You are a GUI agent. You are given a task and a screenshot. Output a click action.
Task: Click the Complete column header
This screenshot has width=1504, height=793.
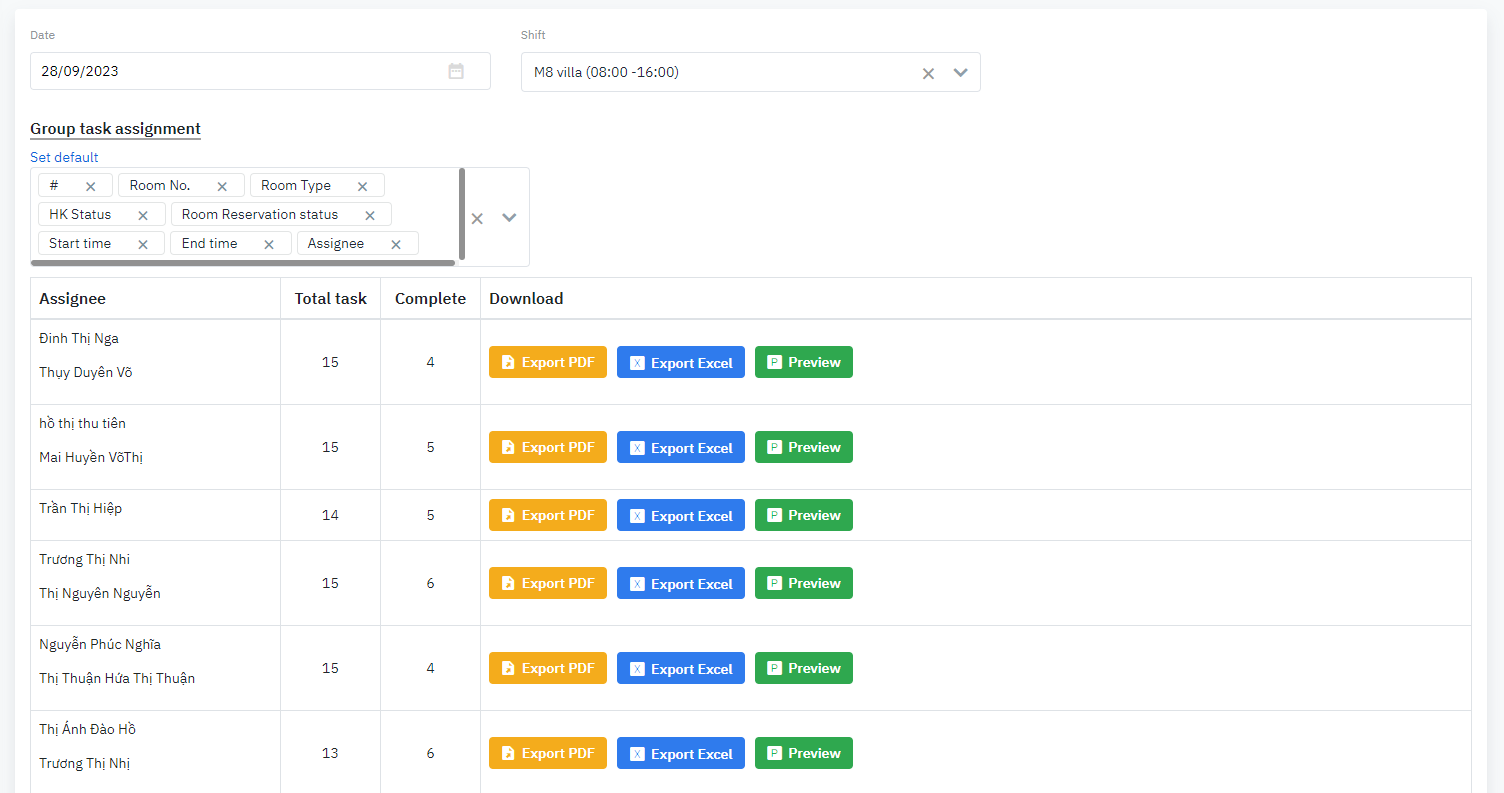[x=431, y=299]
